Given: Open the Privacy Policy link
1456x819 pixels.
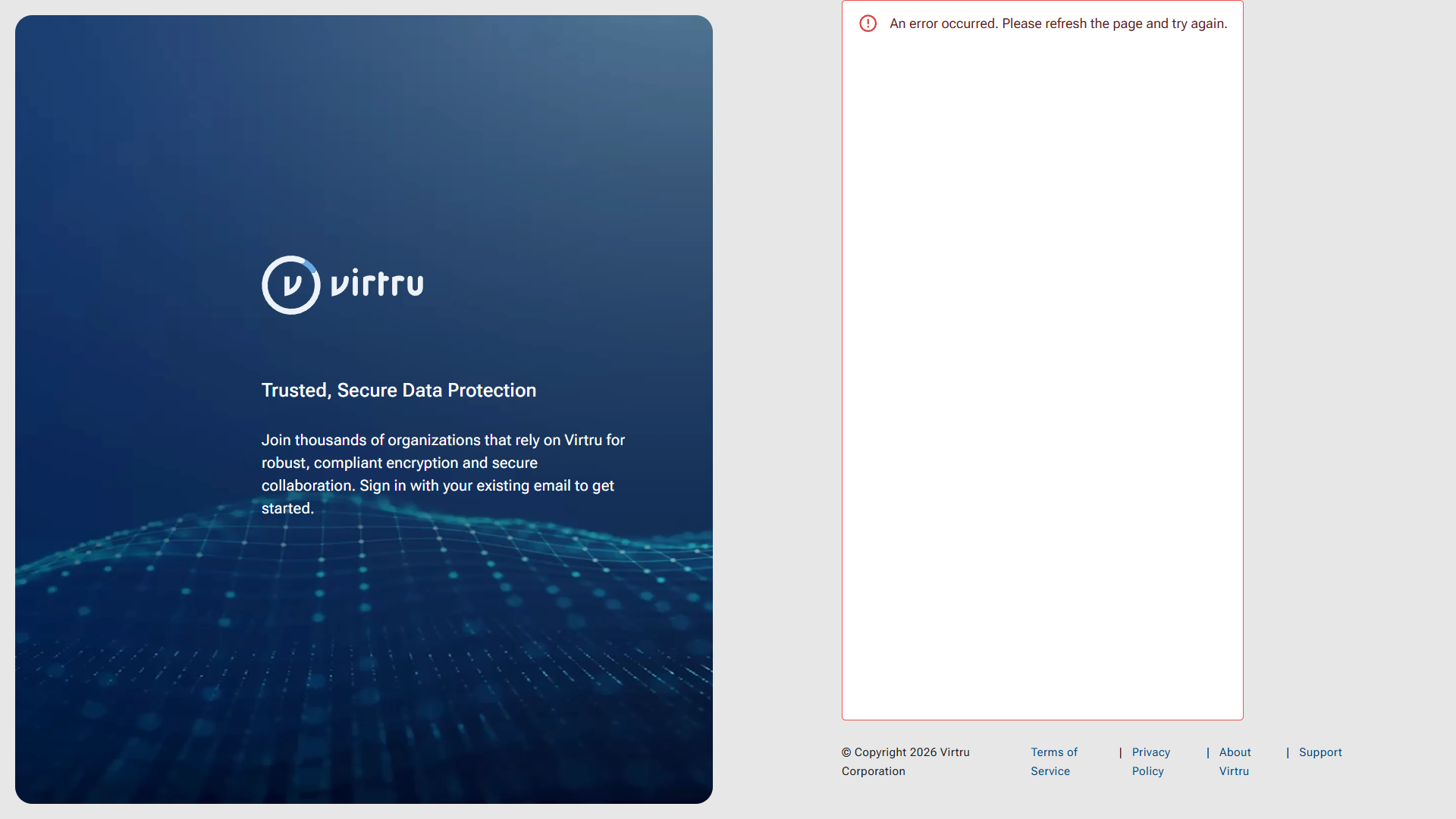Looking at the screenshot, I should coord(1150,761).
